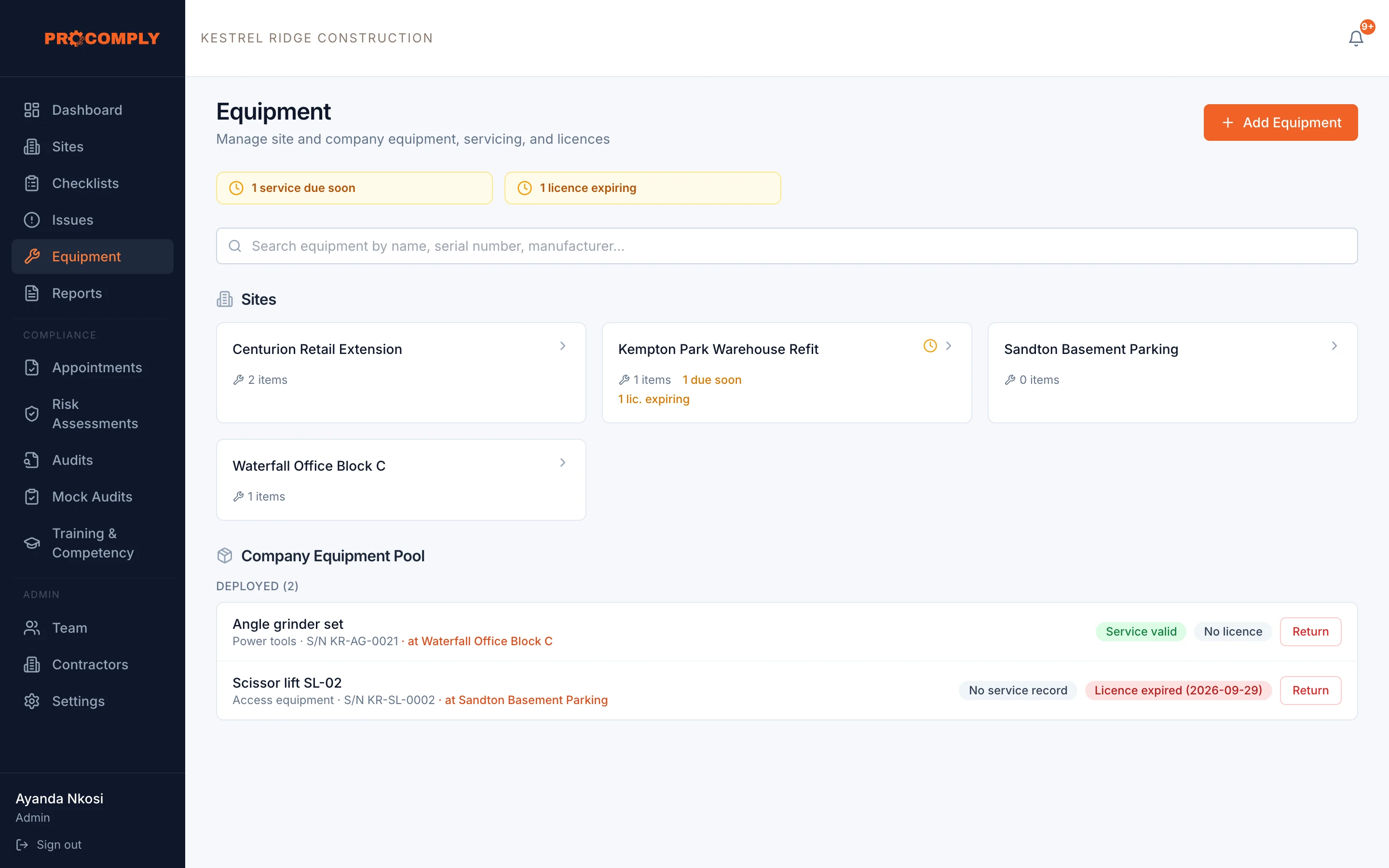Viewport: 1389px width, 868px height.
Task: Open notifications bell icon
Action: 1356,39
